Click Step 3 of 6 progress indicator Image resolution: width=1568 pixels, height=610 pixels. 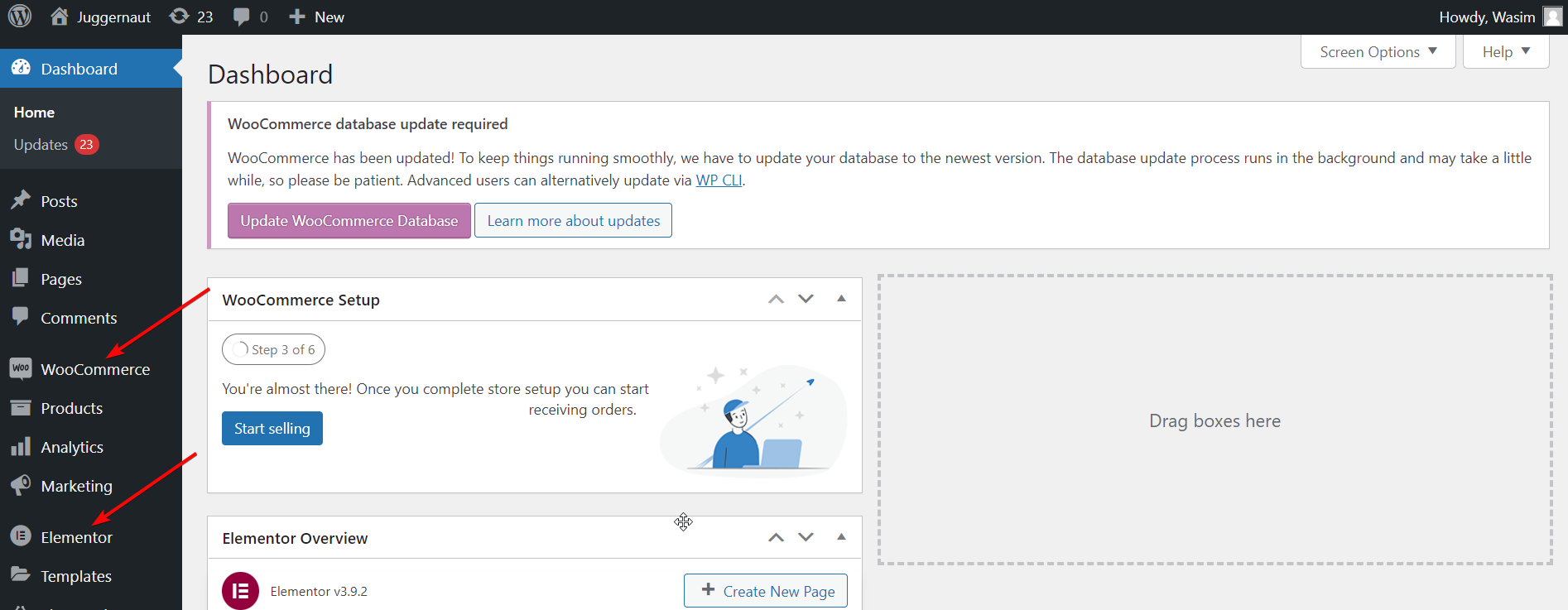click(x=273, y=349)
